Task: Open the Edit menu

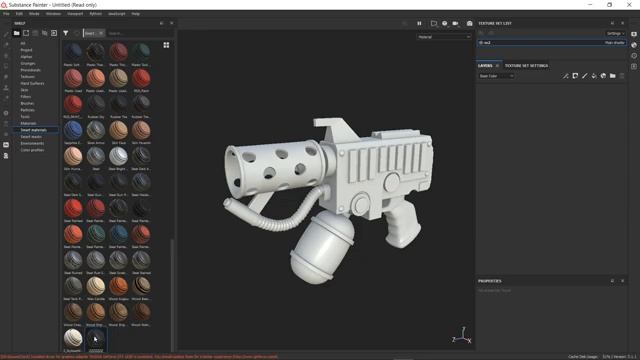Action: (x=19, y=13)
